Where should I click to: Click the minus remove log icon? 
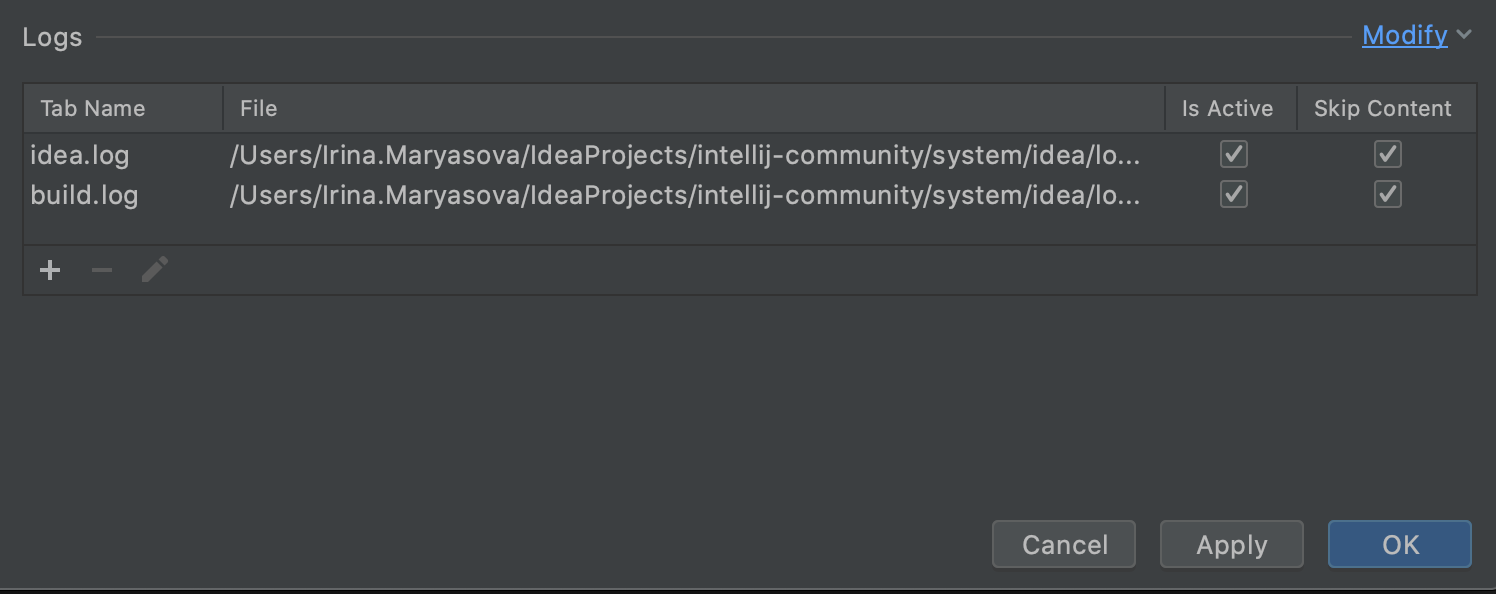[102, 270]
